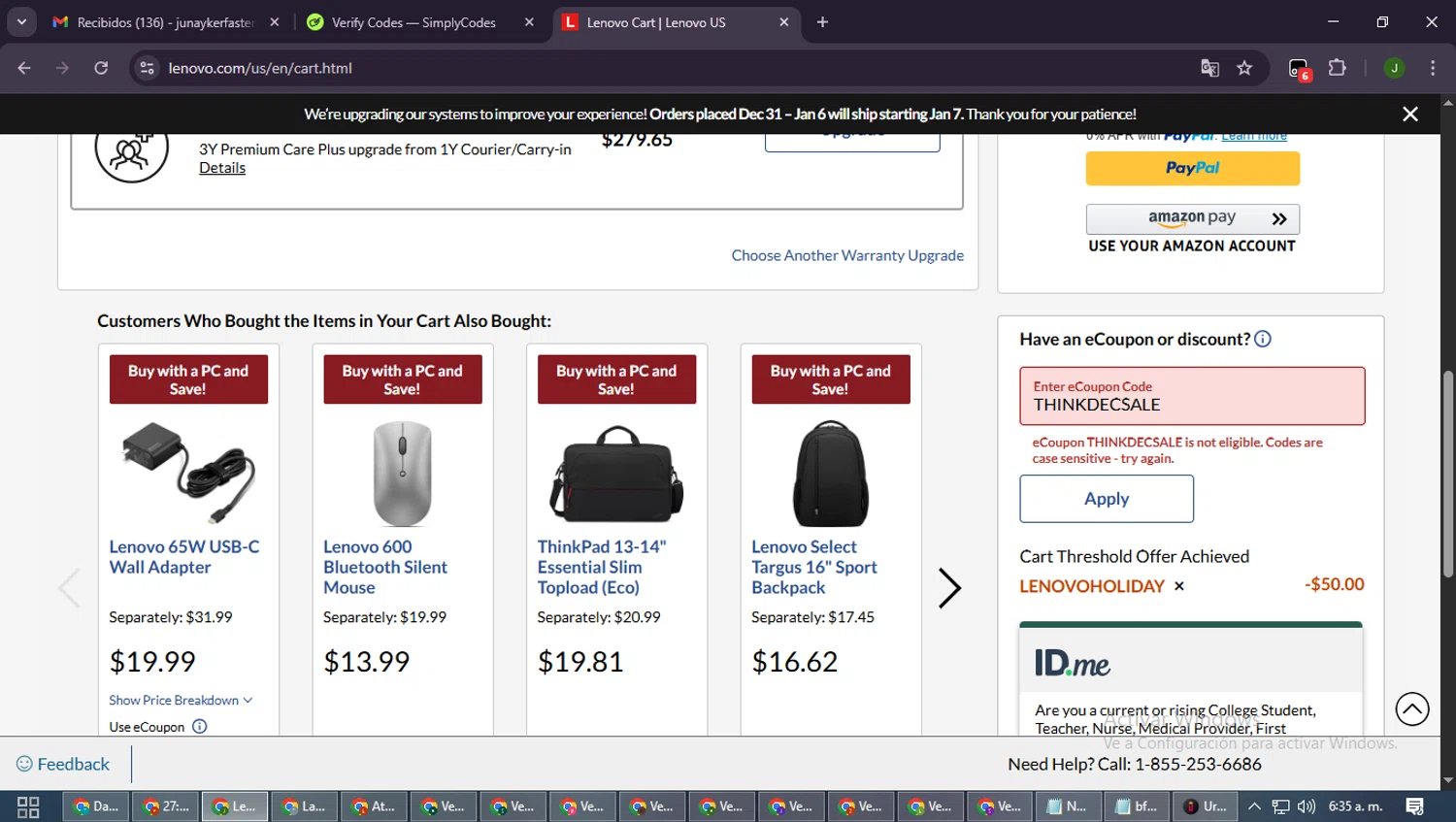Click the Premium Care support icon
Screen dimensions: 1456x822
click(x=132, y=150)
